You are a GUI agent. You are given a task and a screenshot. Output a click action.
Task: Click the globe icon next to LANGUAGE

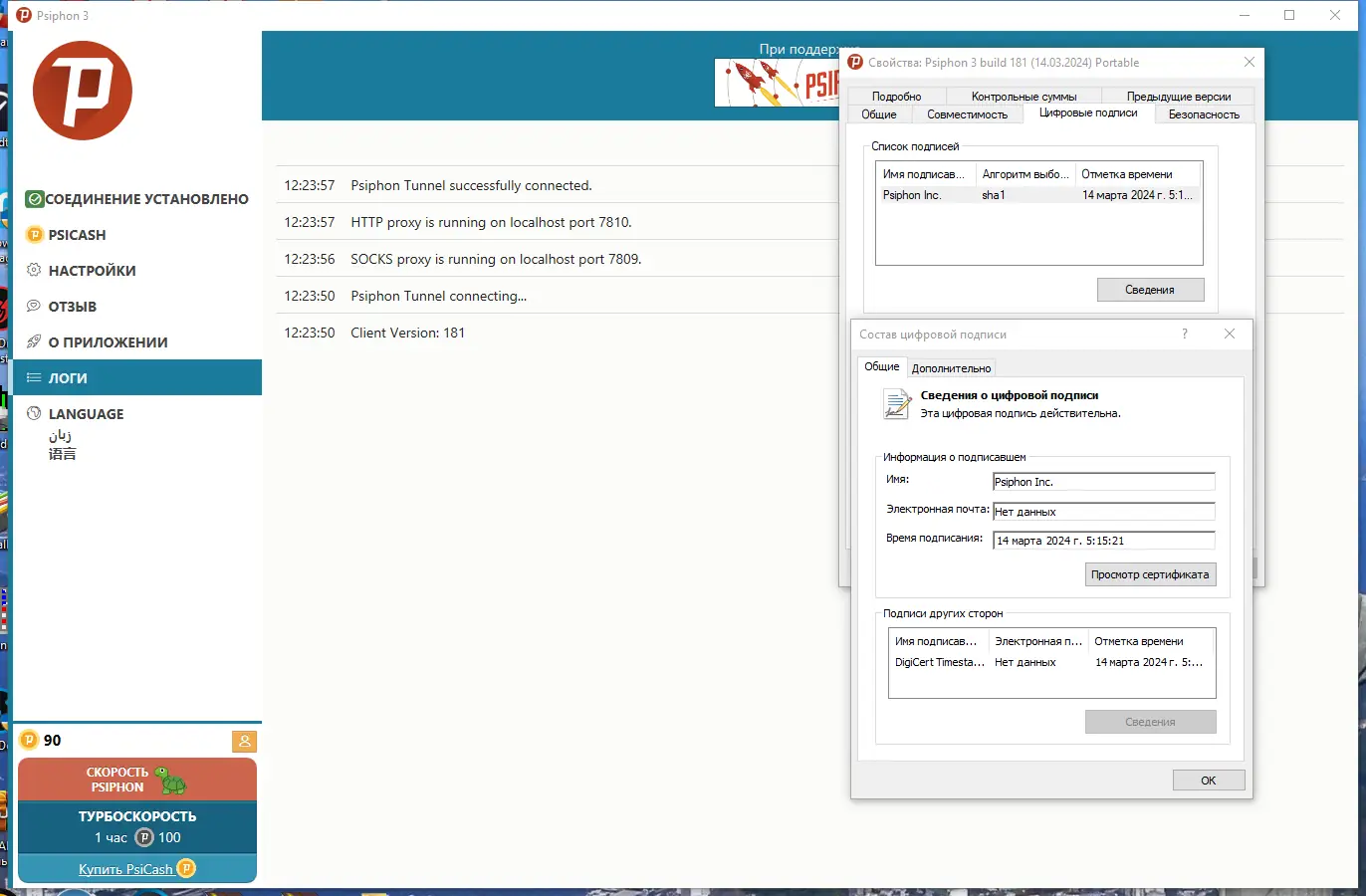[x=34, y=413]
